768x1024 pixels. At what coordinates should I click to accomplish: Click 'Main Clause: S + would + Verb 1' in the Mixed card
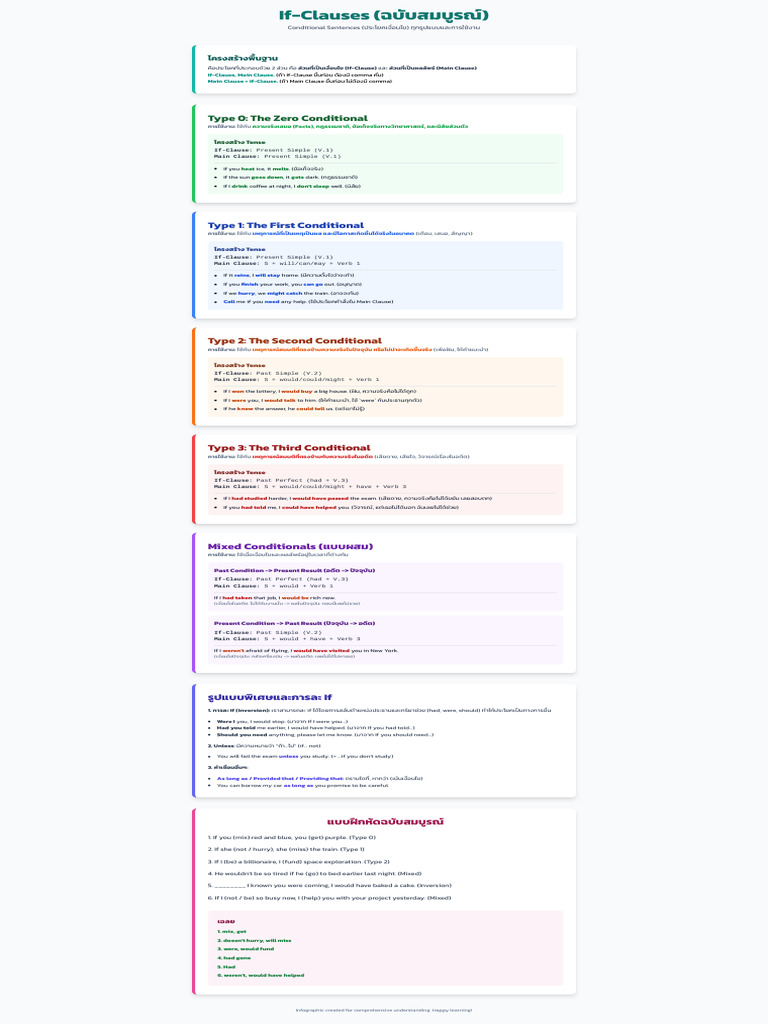[x=274, y=586]
